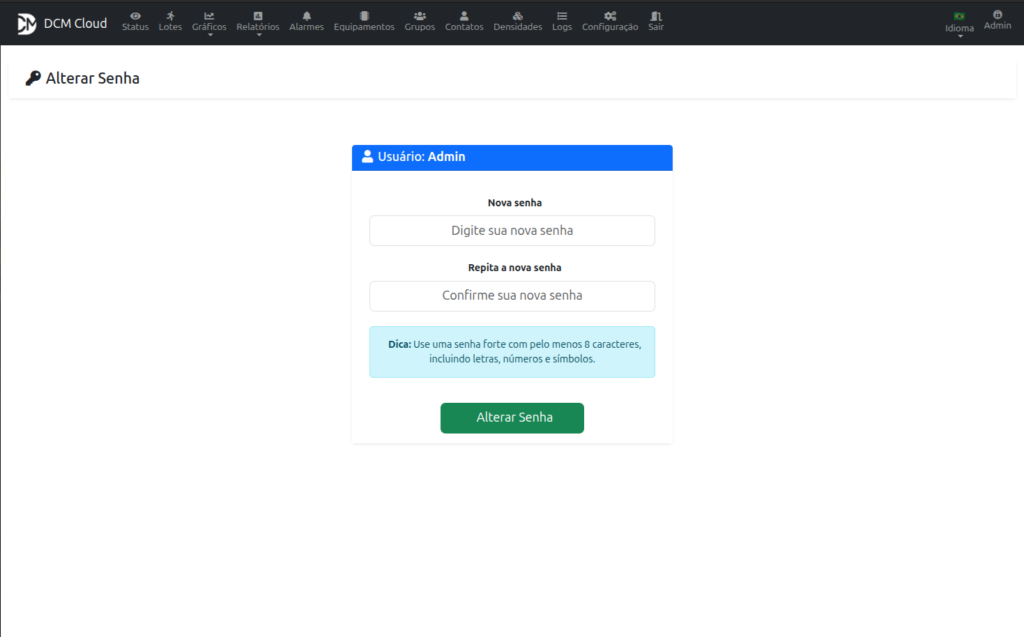Open the Status page eye icon

point(135,16)
